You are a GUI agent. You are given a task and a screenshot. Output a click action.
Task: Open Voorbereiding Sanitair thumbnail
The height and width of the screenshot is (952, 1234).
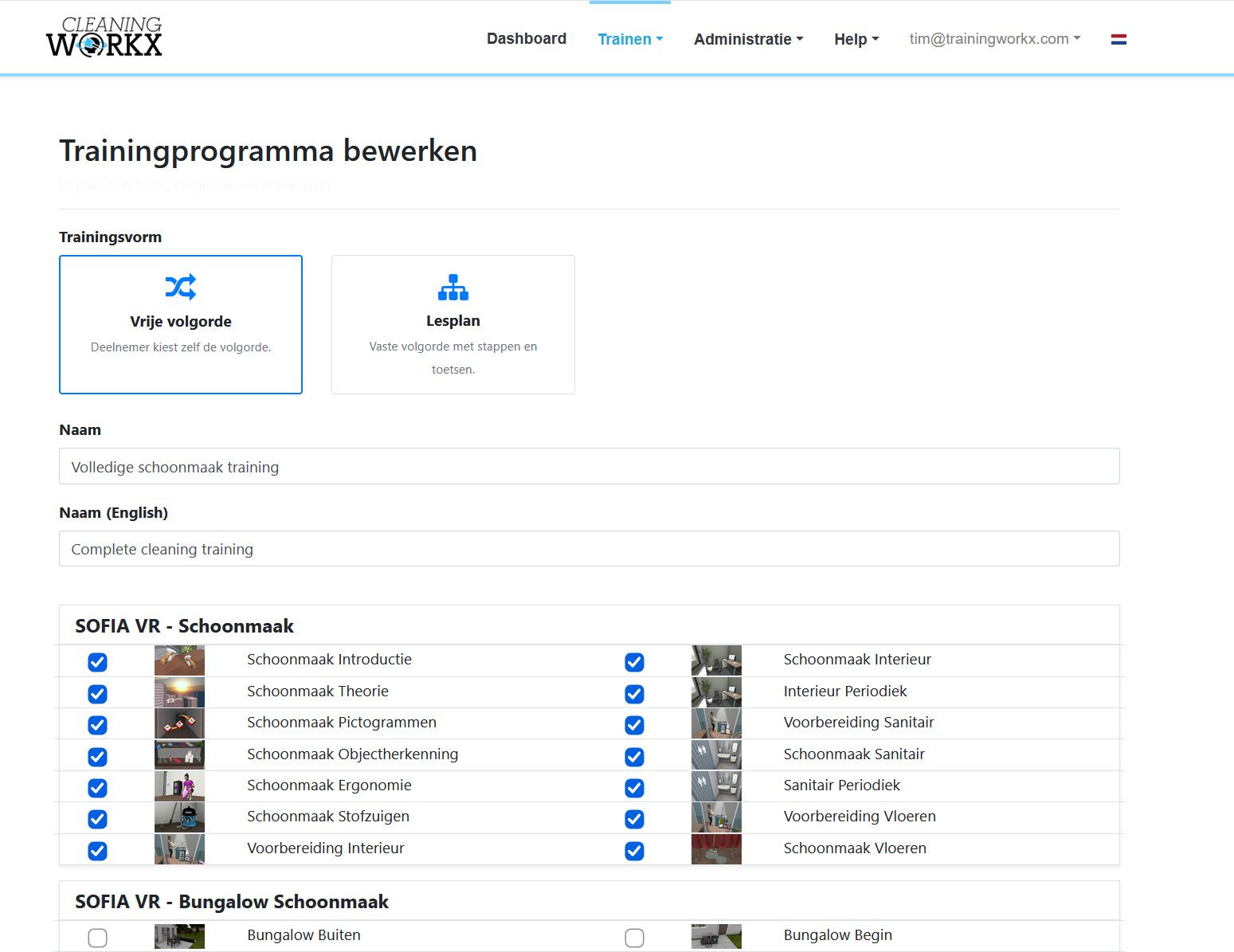tap(716, 723)
